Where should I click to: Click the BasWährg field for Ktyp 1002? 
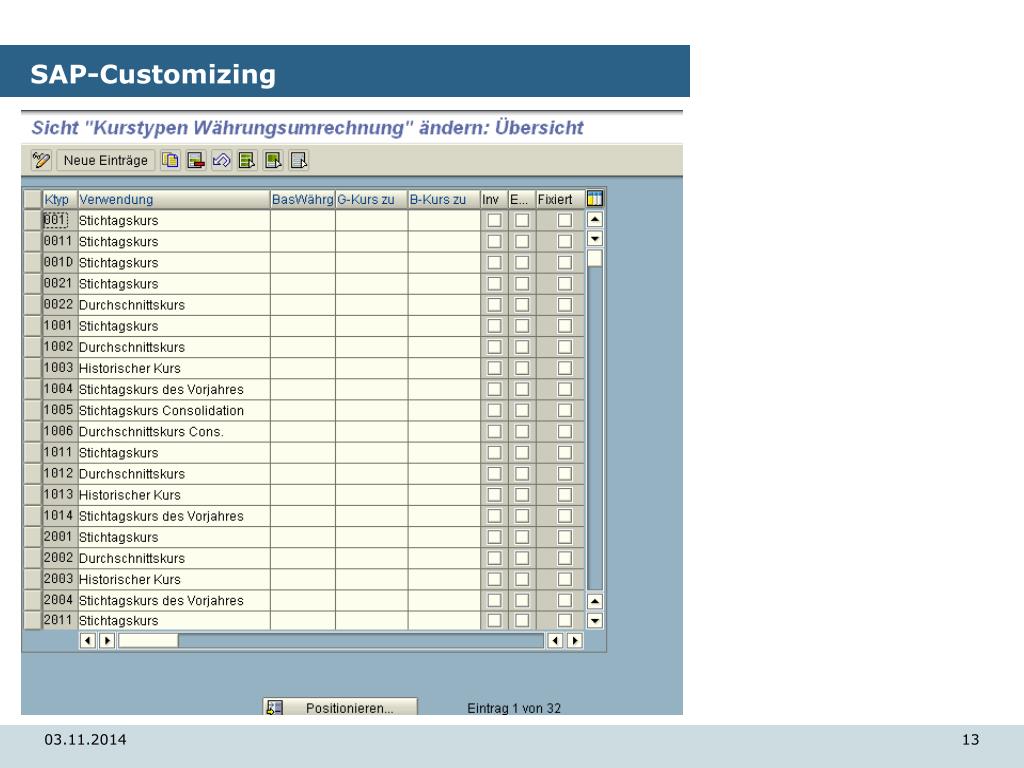pos(302,347)
